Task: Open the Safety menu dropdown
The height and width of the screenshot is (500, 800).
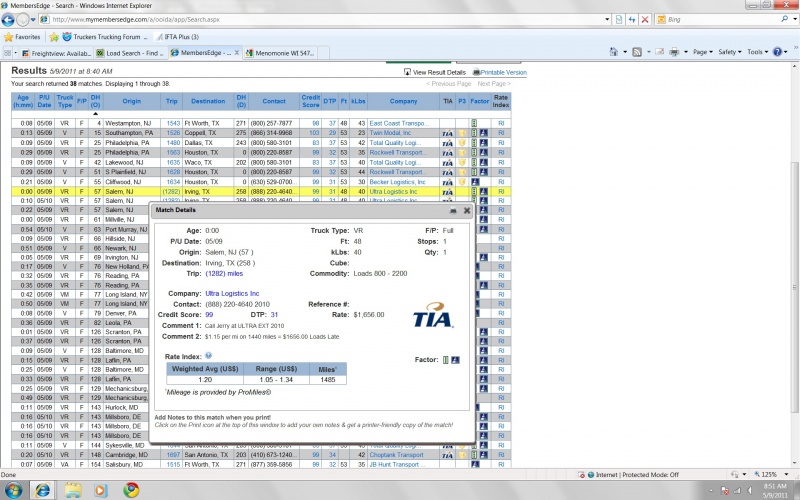Action: (x=730, y=52)
